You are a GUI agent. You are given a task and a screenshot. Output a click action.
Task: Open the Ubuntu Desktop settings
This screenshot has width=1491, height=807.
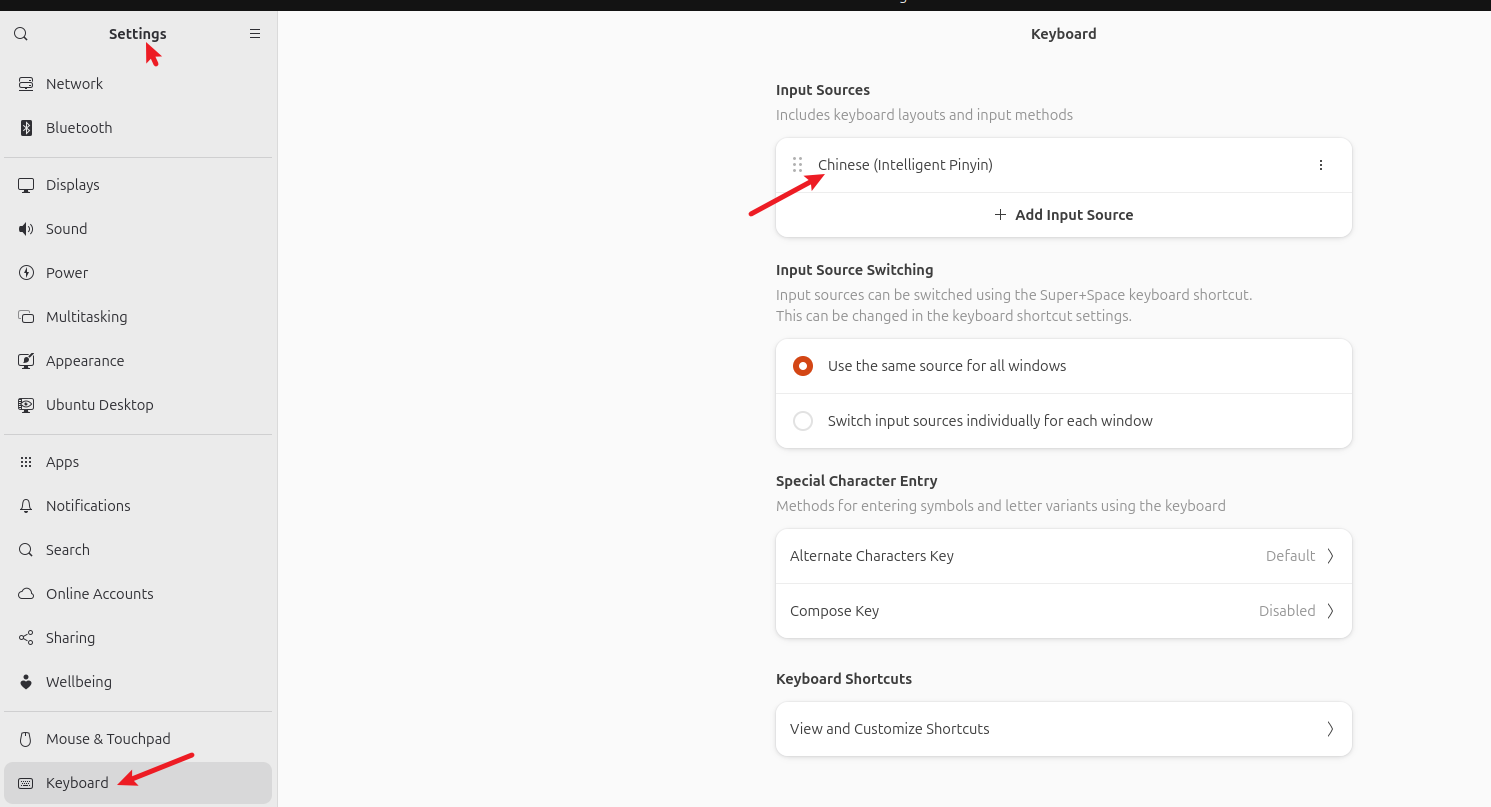click(138, 405)
